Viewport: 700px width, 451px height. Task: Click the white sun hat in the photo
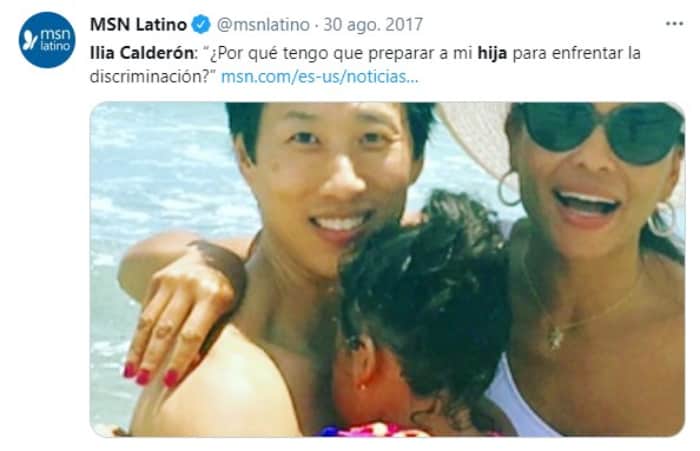coord(478,143)
